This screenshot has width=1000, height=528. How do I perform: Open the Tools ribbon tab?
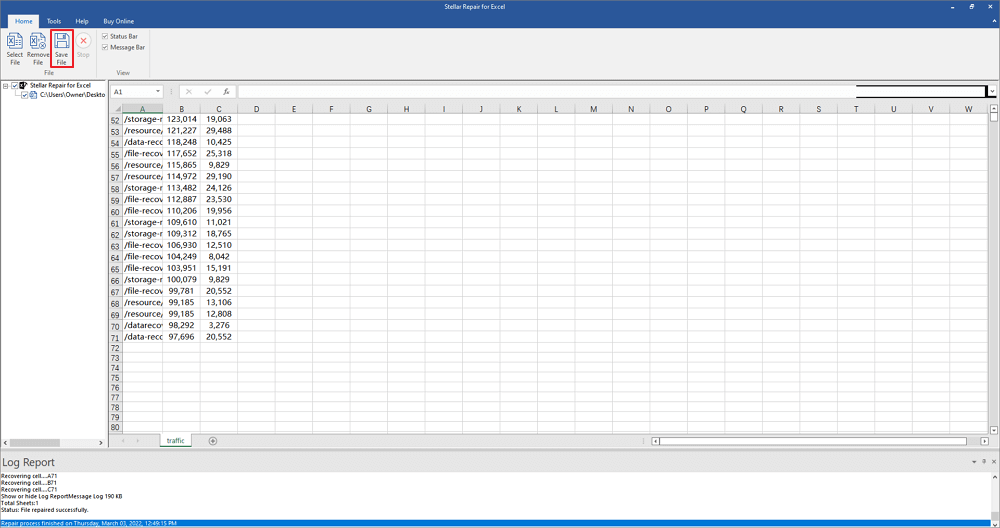coord(54,21)
